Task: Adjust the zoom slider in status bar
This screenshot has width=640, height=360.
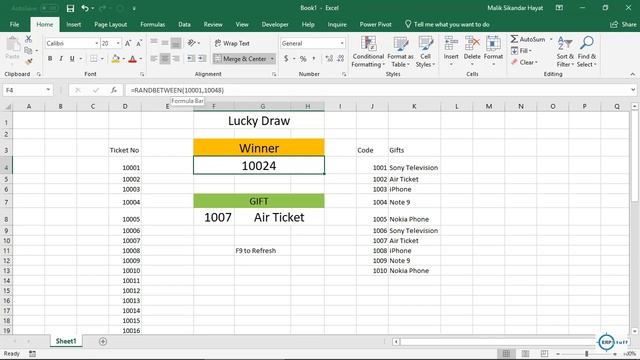Action: 587,353
